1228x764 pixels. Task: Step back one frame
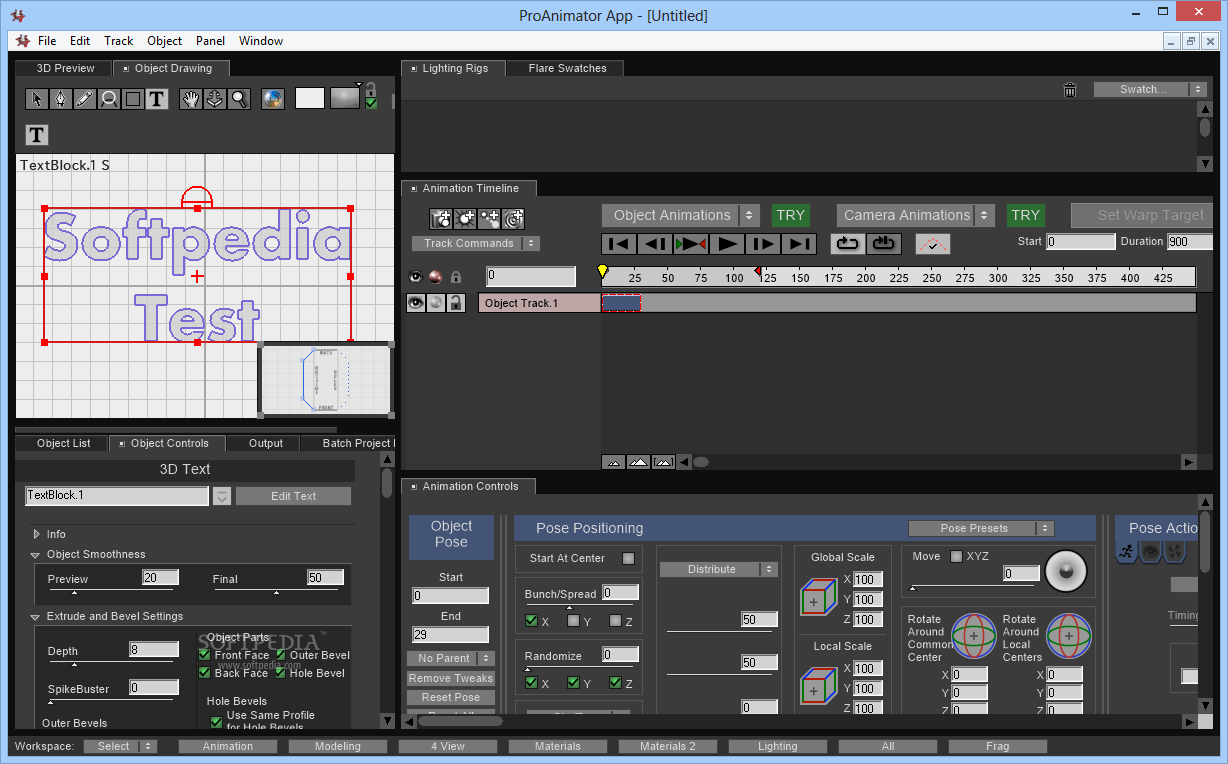(x=655, y=244)
